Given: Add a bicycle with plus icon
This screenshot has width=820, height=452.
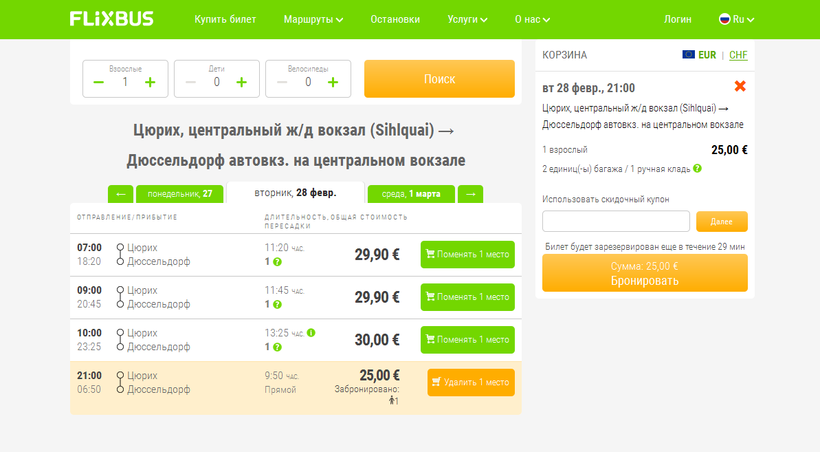Looking at the screenshot, I should (333, 82).
